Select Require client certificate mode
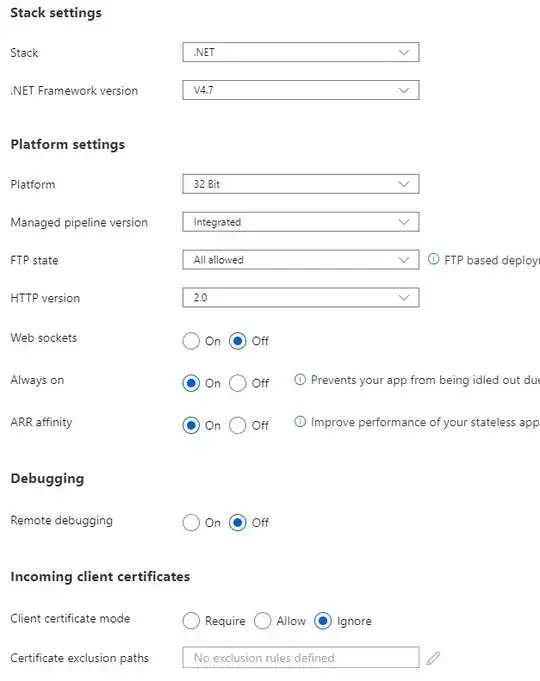Image resolution: width=540 pixels, height=681 pixels. point(191,621)
